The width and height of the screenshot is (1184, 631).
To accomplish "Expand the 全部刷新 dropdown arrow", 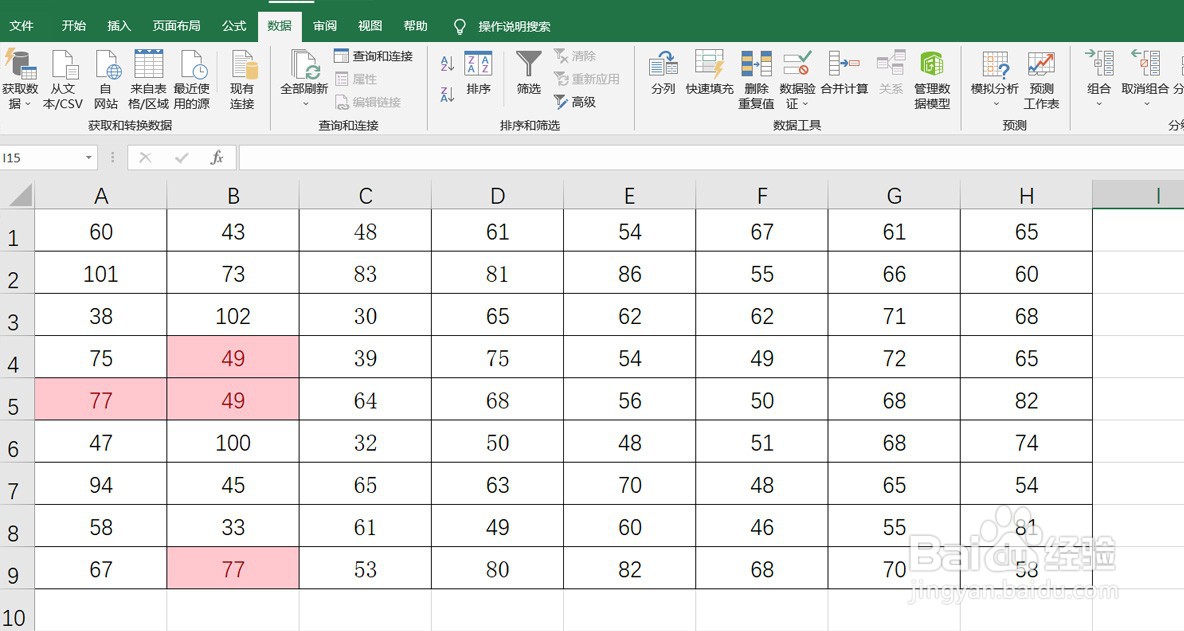I will (x=305, y=104).
